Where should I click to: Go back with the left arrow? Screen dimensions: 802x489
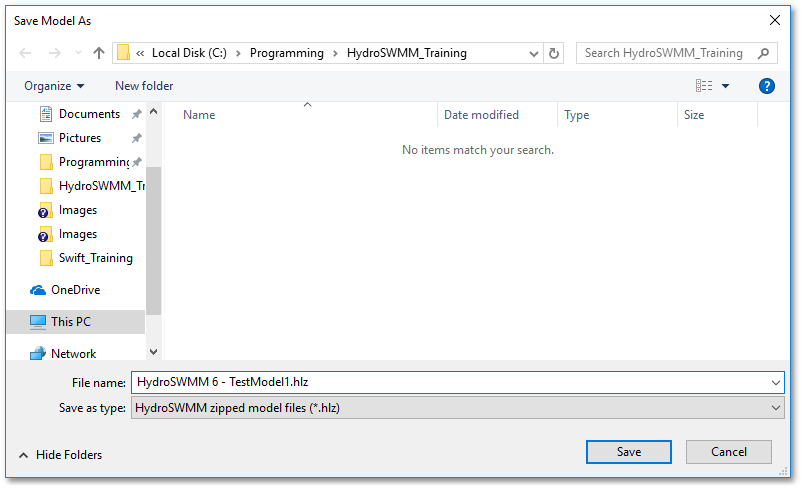point(25,53)
